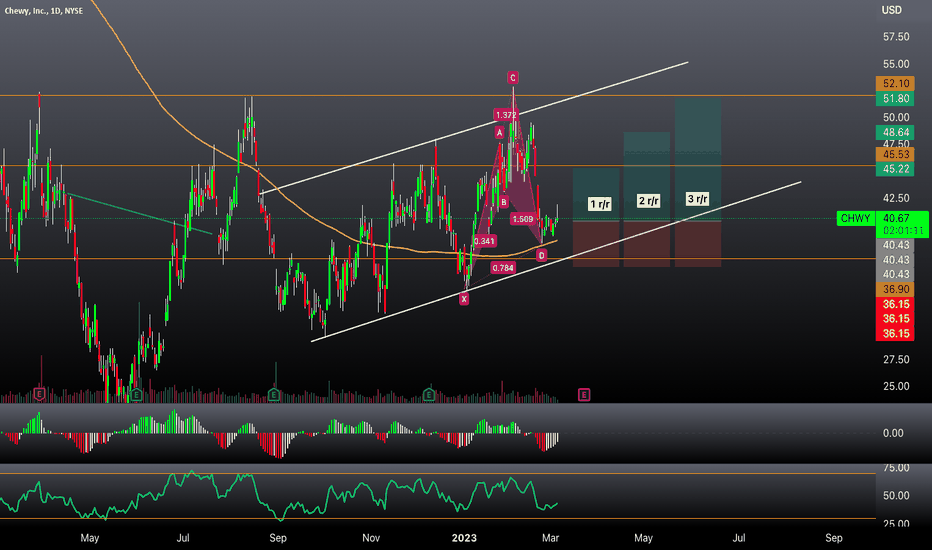
Task: Click the upcoming earnings E marker after Mar
Action: click(584, 394)
